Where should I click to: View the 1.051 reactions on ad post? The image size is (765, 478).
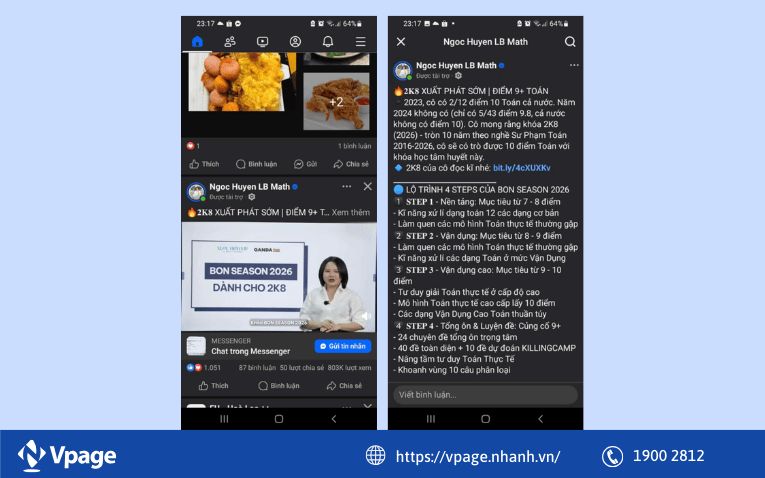coord(203,368)
